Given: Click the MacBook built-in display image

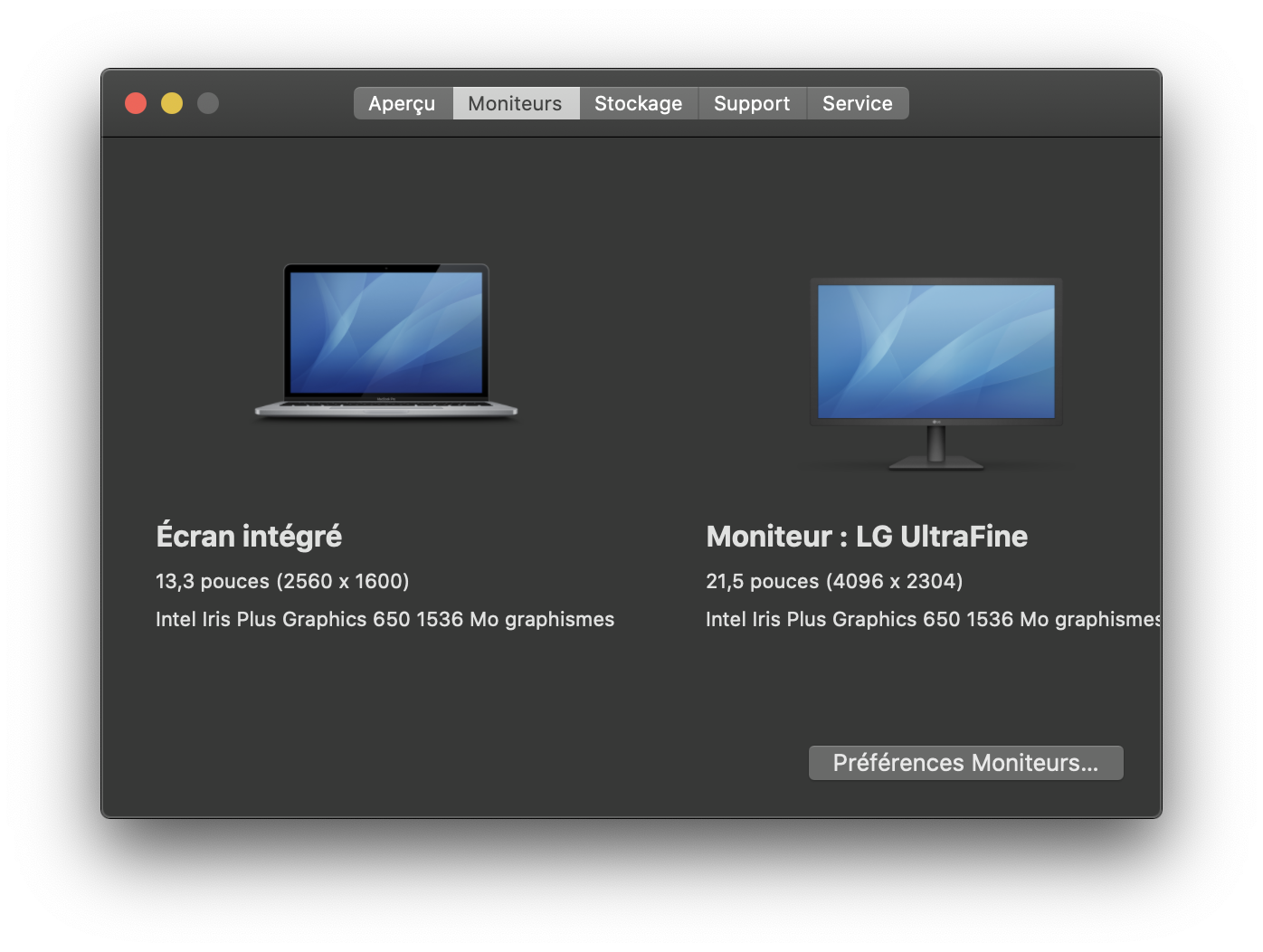Looking at the screenshot, I should point(386,341).
